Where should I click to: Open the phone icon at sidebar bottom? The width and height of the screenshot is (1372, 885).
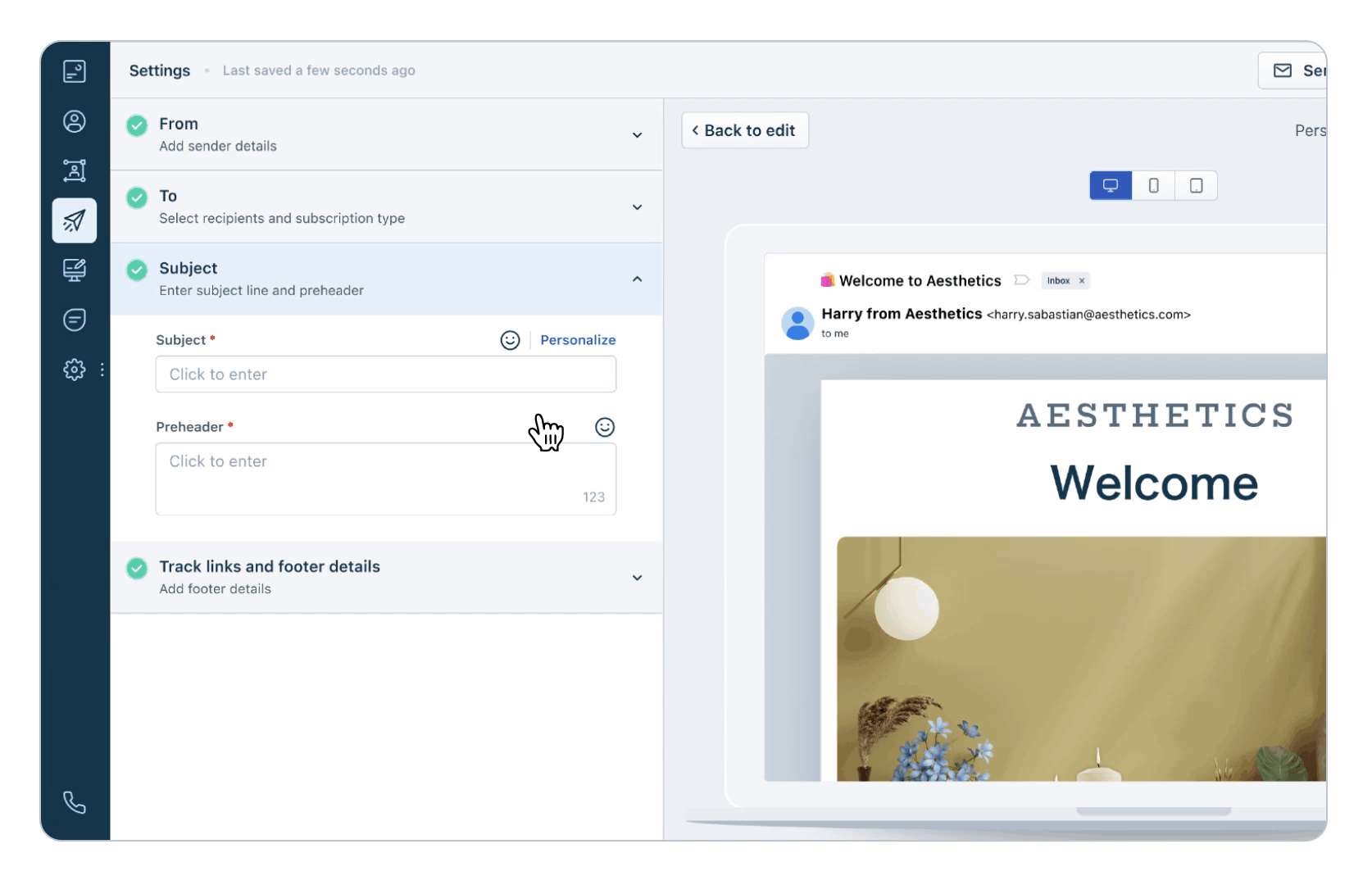[x=74, y=802]
